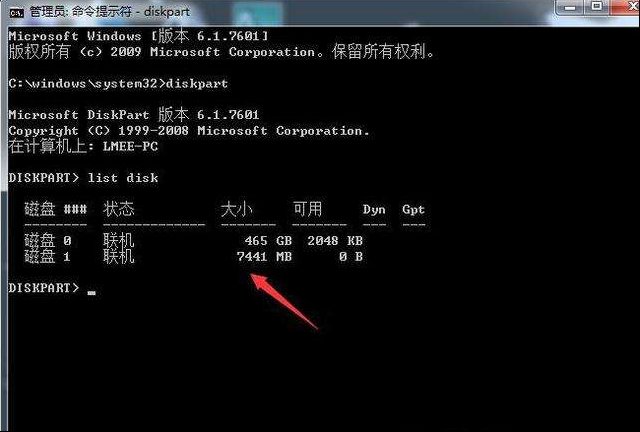
Task: Click the 'list disk' command text
Action: [123, 178]
